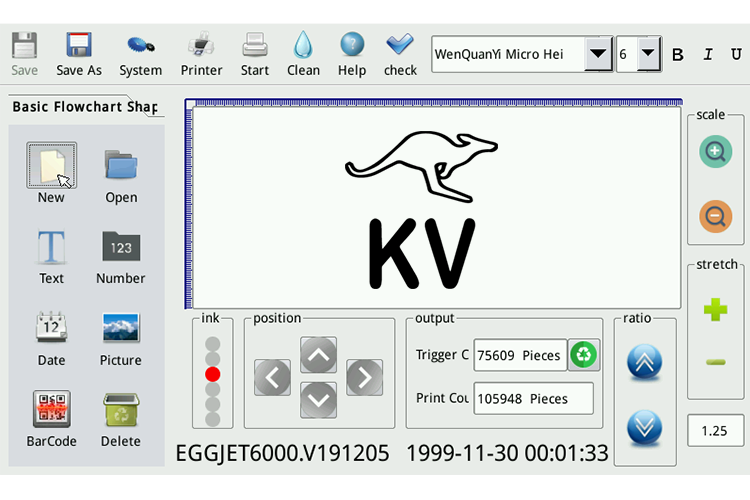Zoom in with the green scale magnifier
Viewport: 750px width, 500px height.
716,152
